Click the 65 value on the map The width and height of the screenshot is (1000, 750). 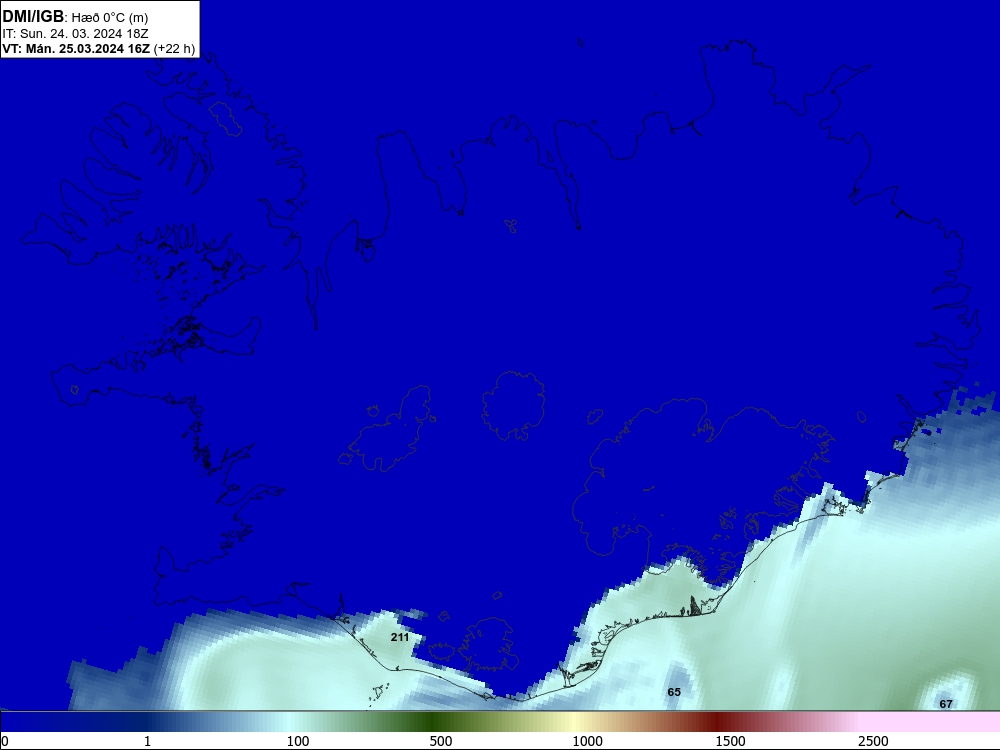674,692
